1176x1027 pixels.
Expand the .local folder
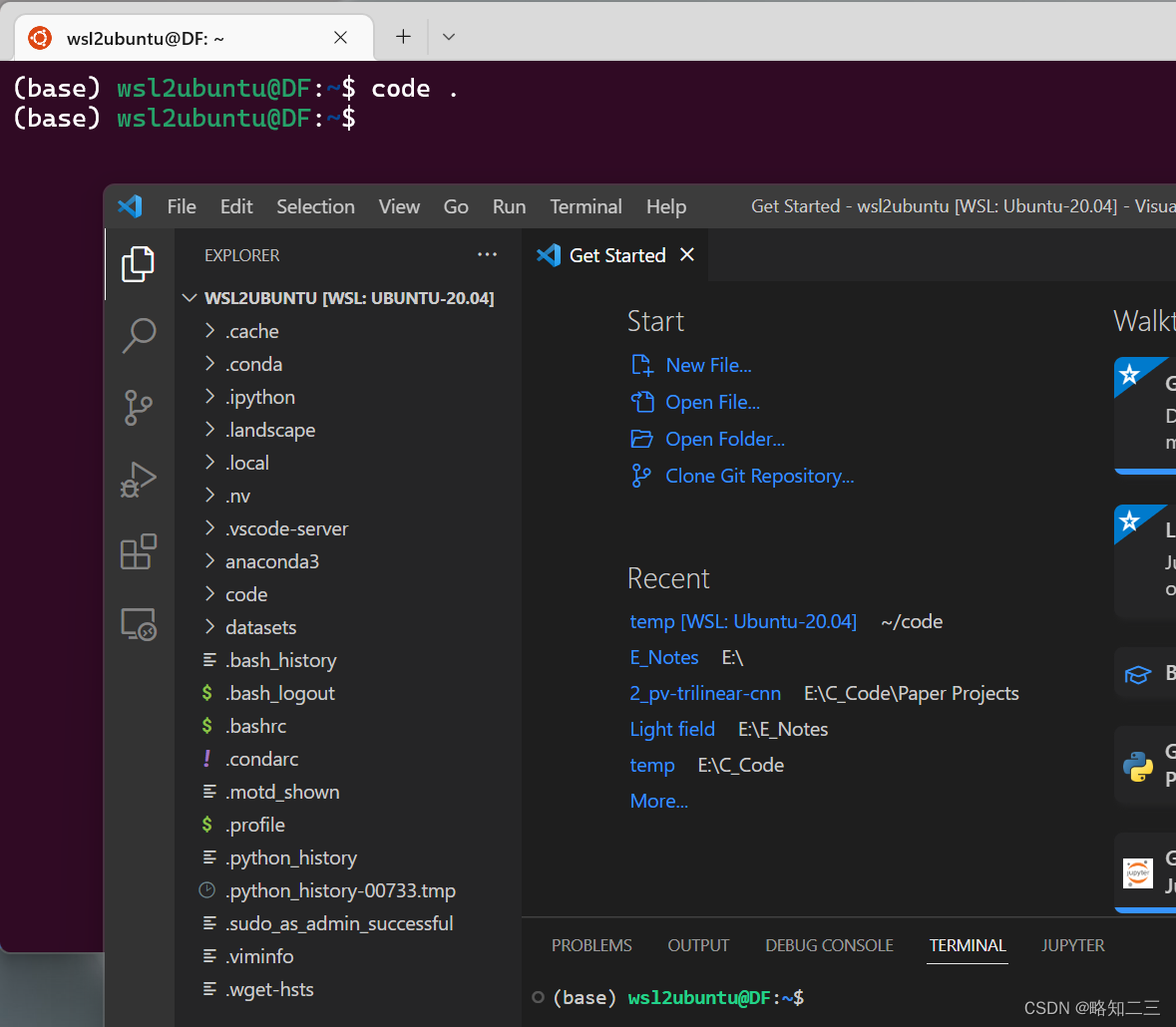click(210, 463)
